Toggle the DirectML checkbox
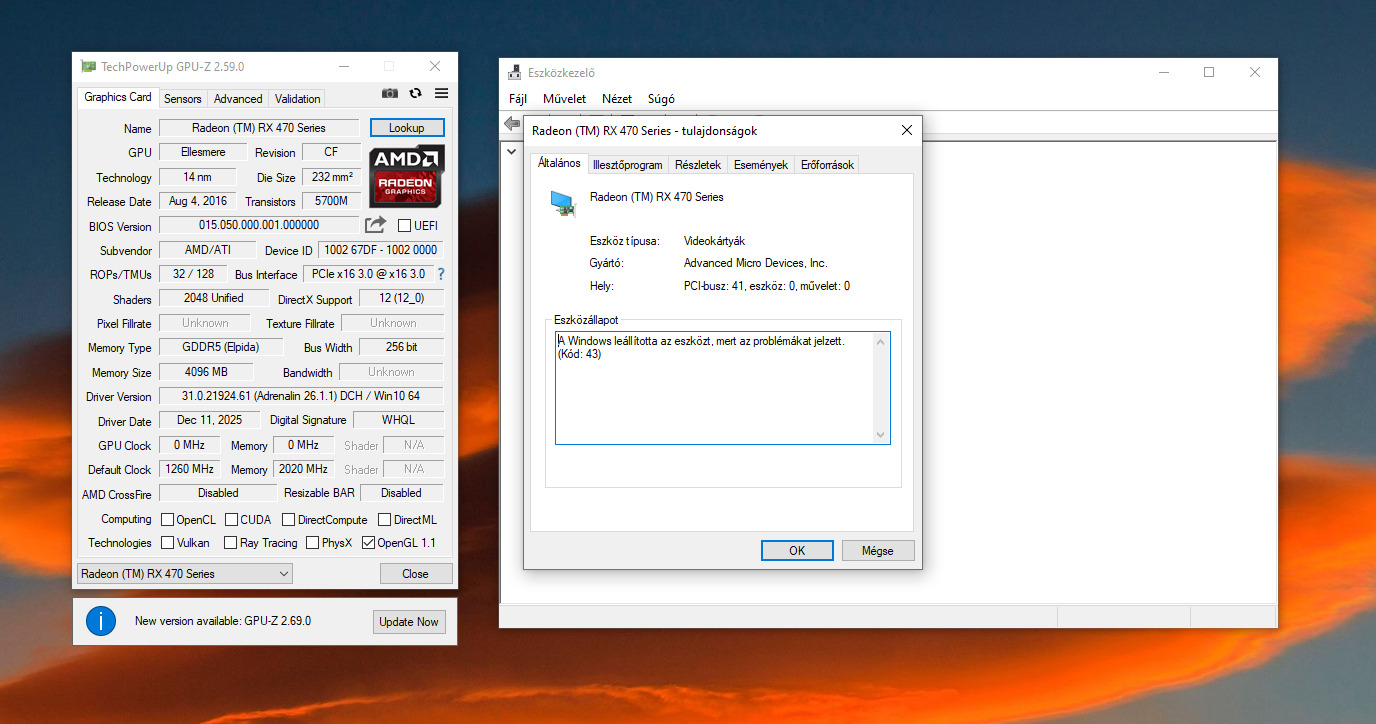 click(385, 519)
